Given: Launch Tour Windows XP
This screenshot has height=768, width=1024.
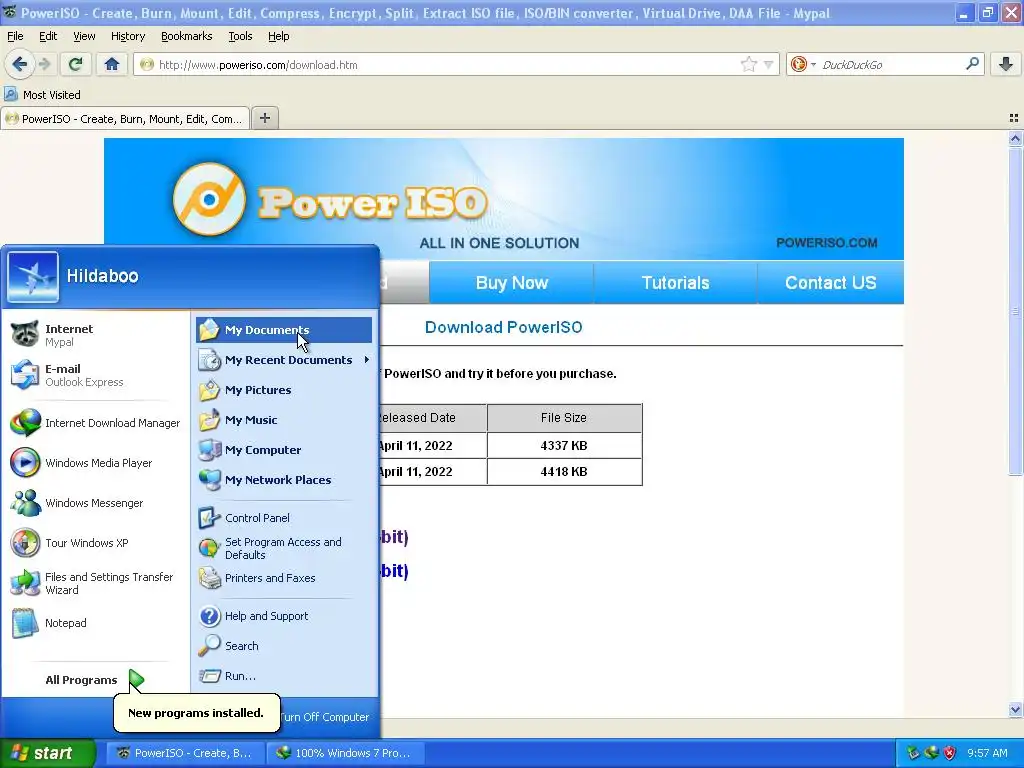Looking at the screenshot, I should [96, 543].
